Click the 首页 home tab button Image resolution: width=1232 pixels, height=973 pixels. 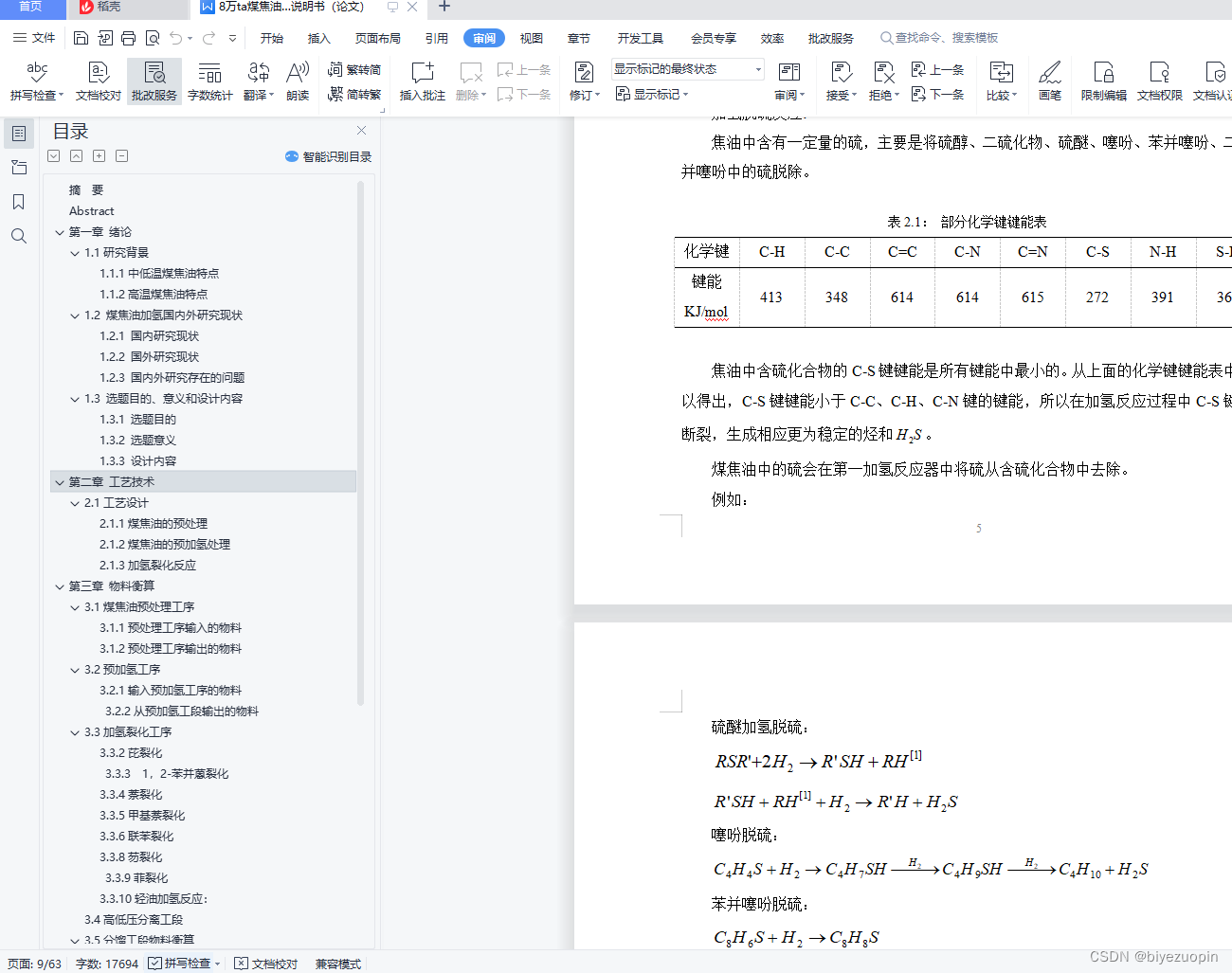31,8
